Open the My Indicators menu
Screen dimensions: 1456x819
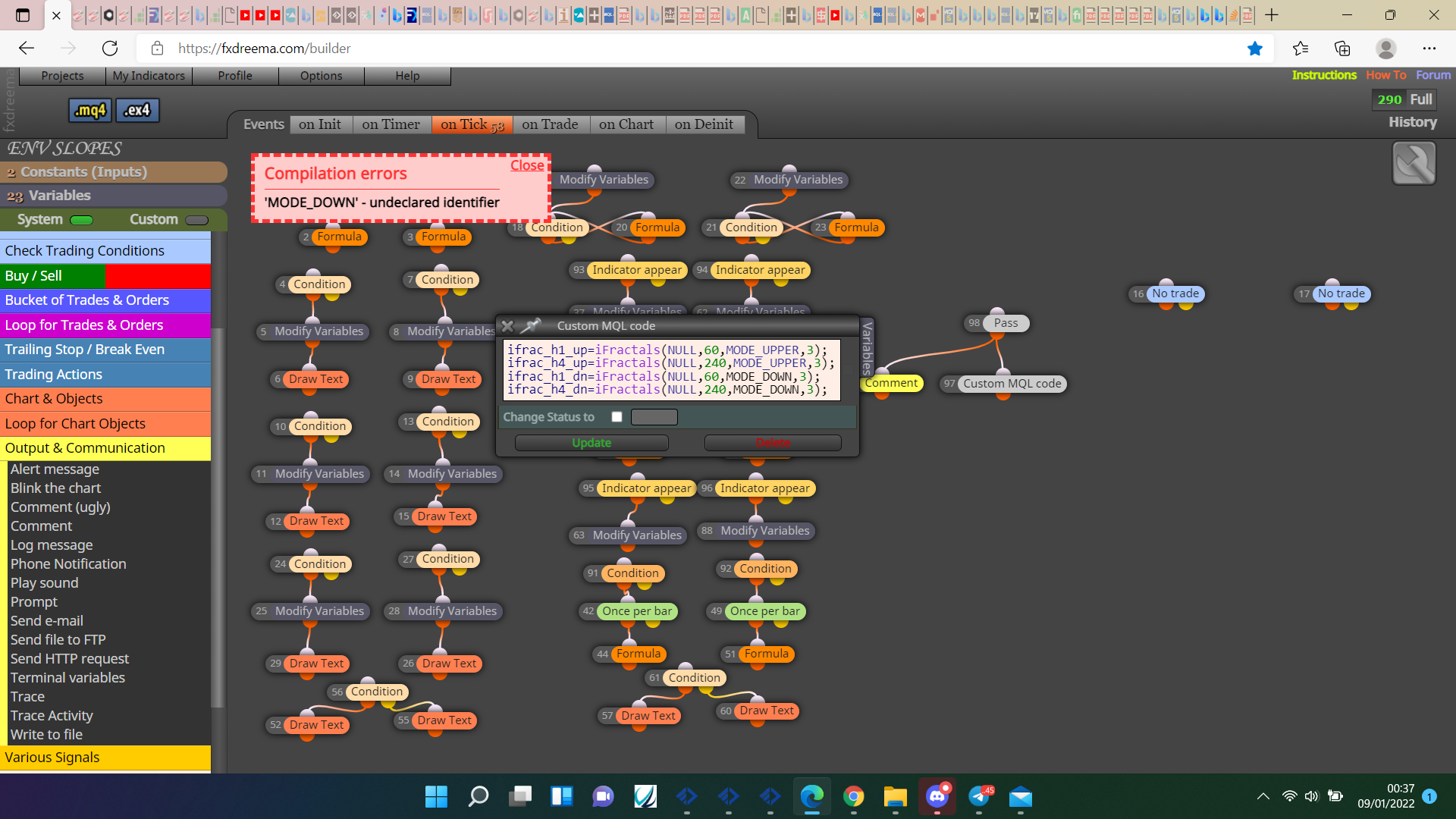149,76
